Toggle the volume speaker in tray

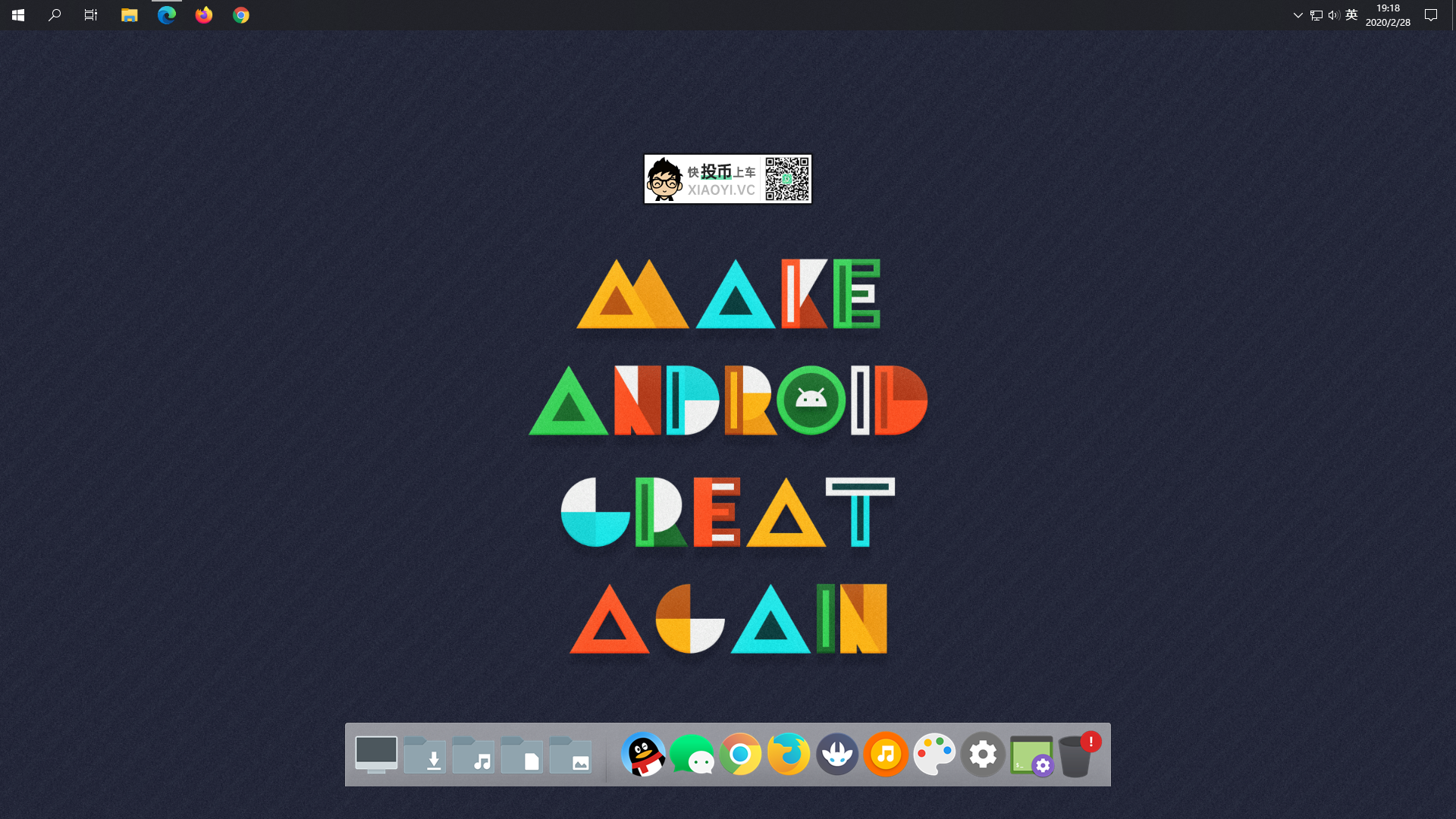point(1334,15)
